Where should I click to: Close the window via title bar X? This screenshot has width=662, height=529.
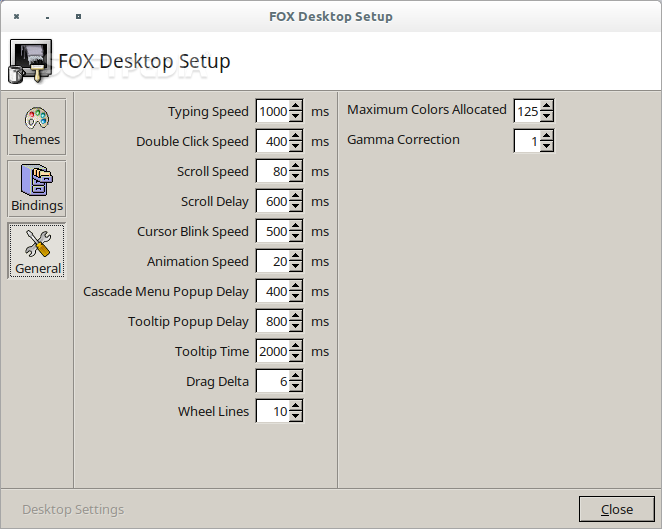tap(16, 16)
